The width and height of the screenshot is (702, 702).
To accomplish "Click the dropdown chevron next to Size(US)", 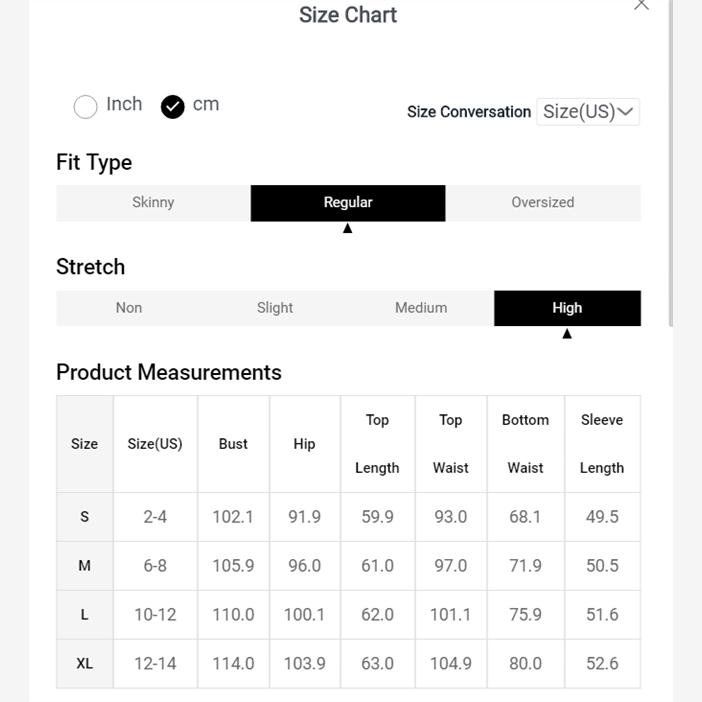I will 626,112.
